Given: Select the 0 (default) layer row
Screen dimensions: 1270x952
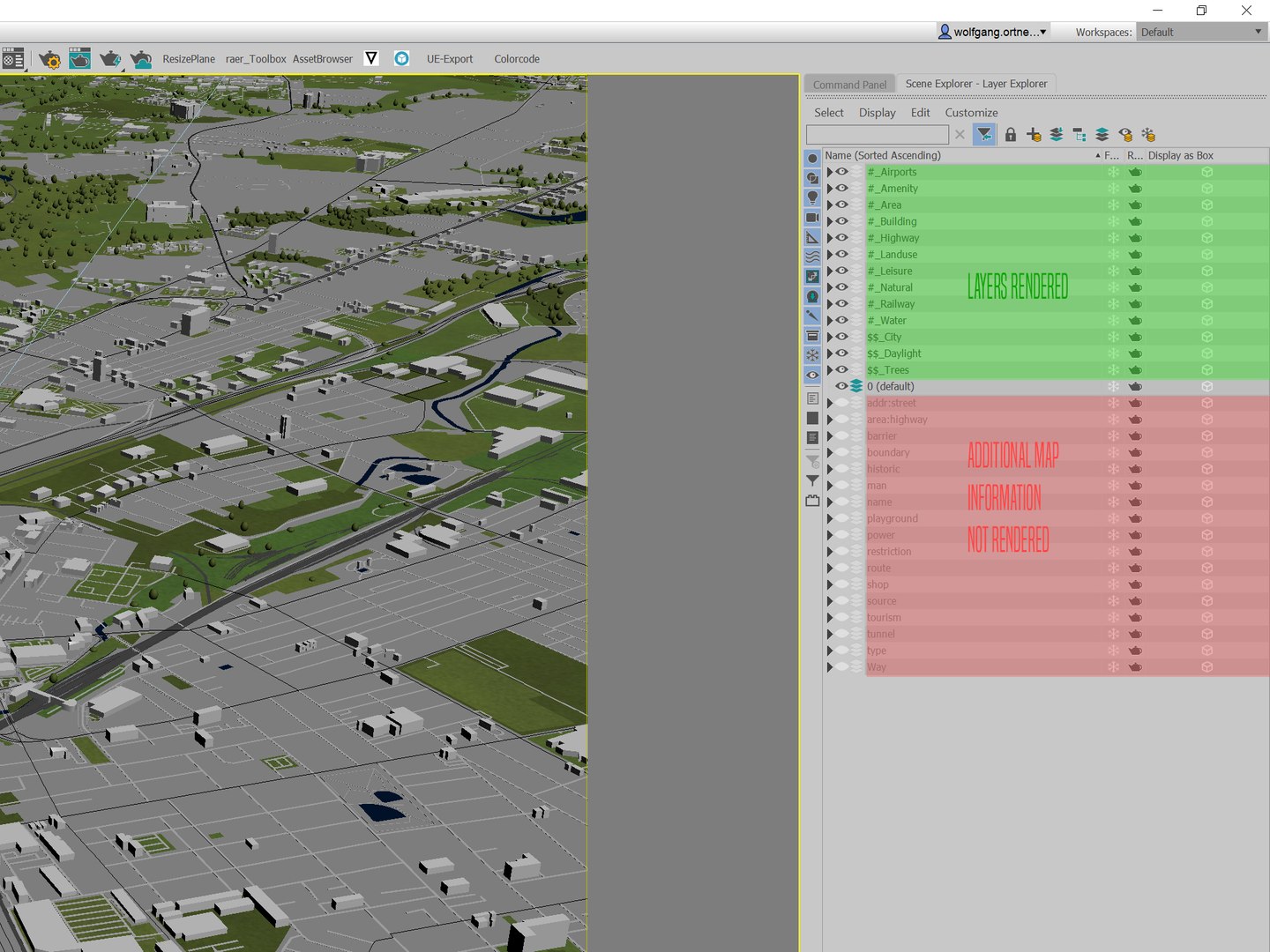Looking at the screenshot, I should pos(1046,386).
